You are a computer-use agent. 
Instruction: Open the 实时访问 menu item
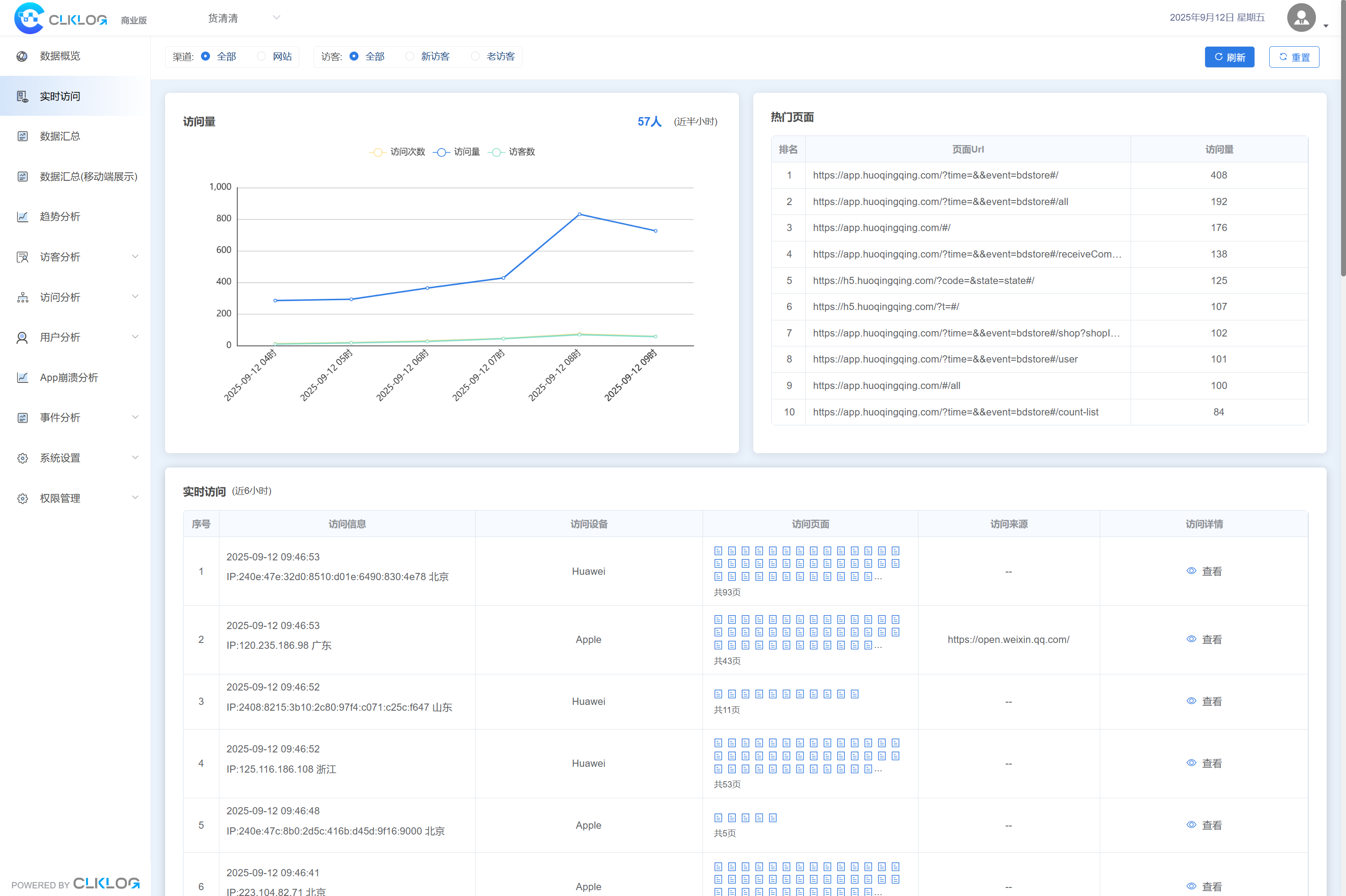click(60, 96)
